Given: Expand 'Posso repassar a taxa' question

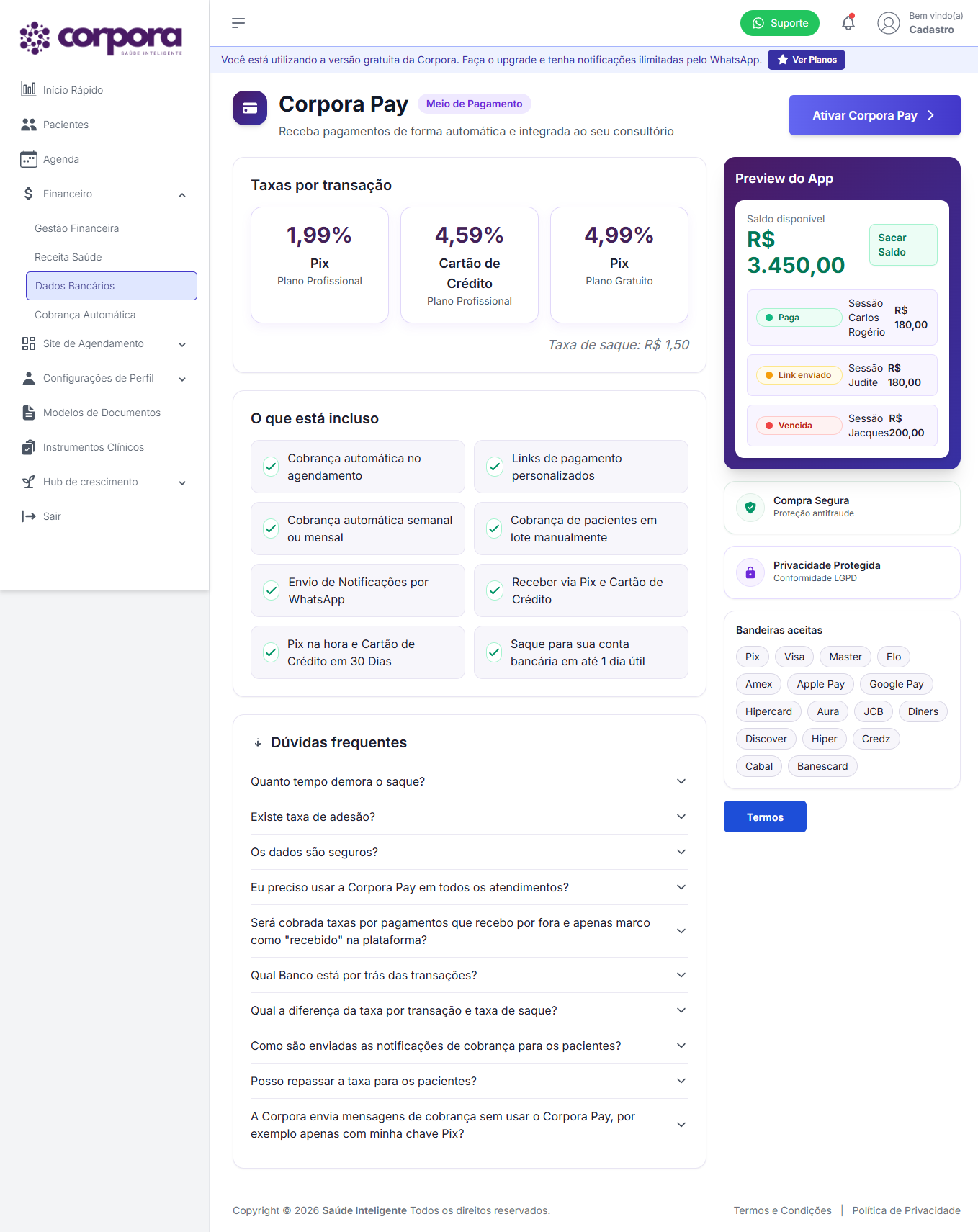Looking at the screenshot, I should (470, 1081).
